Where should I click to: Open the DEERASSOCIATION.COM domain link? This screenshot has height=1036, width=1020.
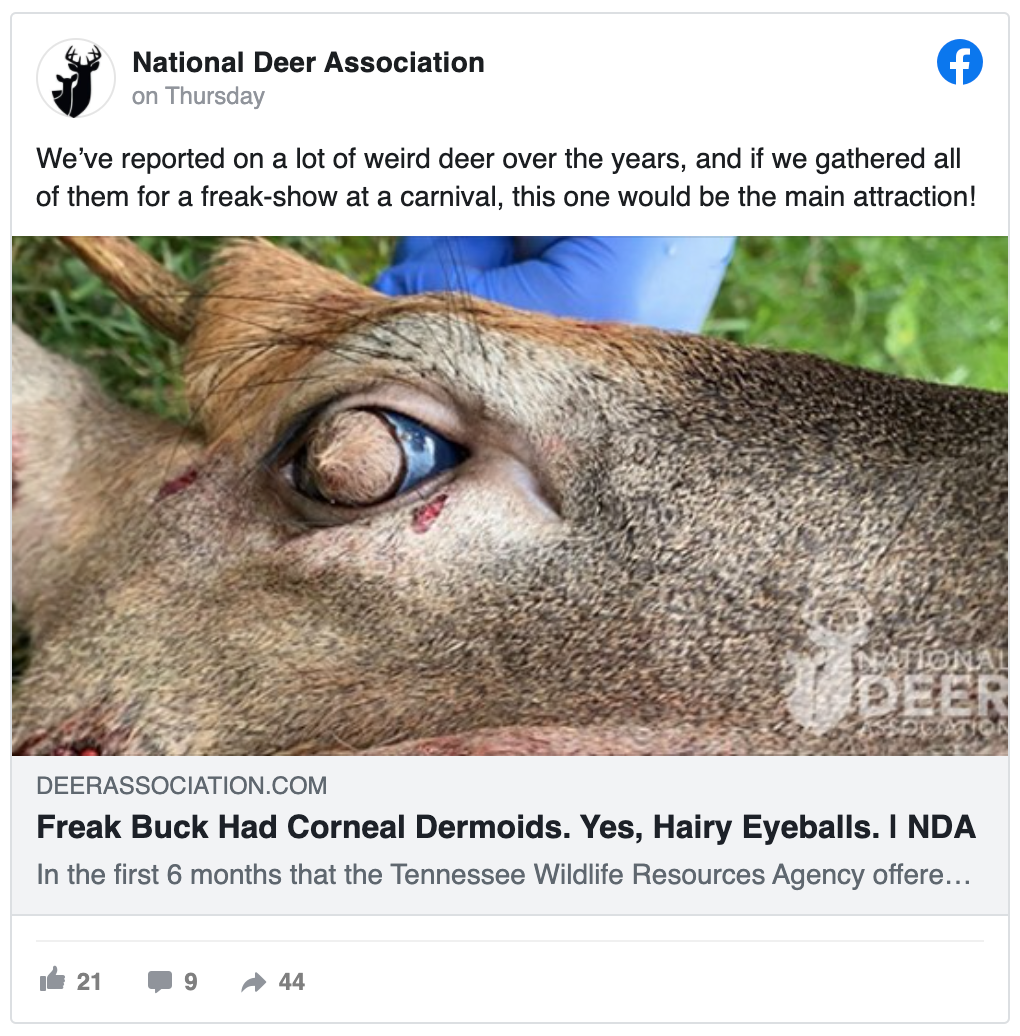tap(181, 785)
